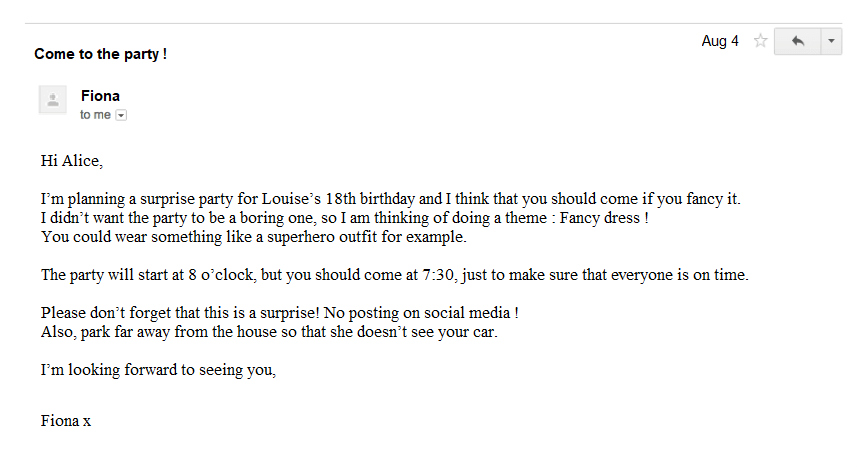Click "I'm looking forward to seeing you,"
This screenshot has width=857, height=468.
[158, 370]
